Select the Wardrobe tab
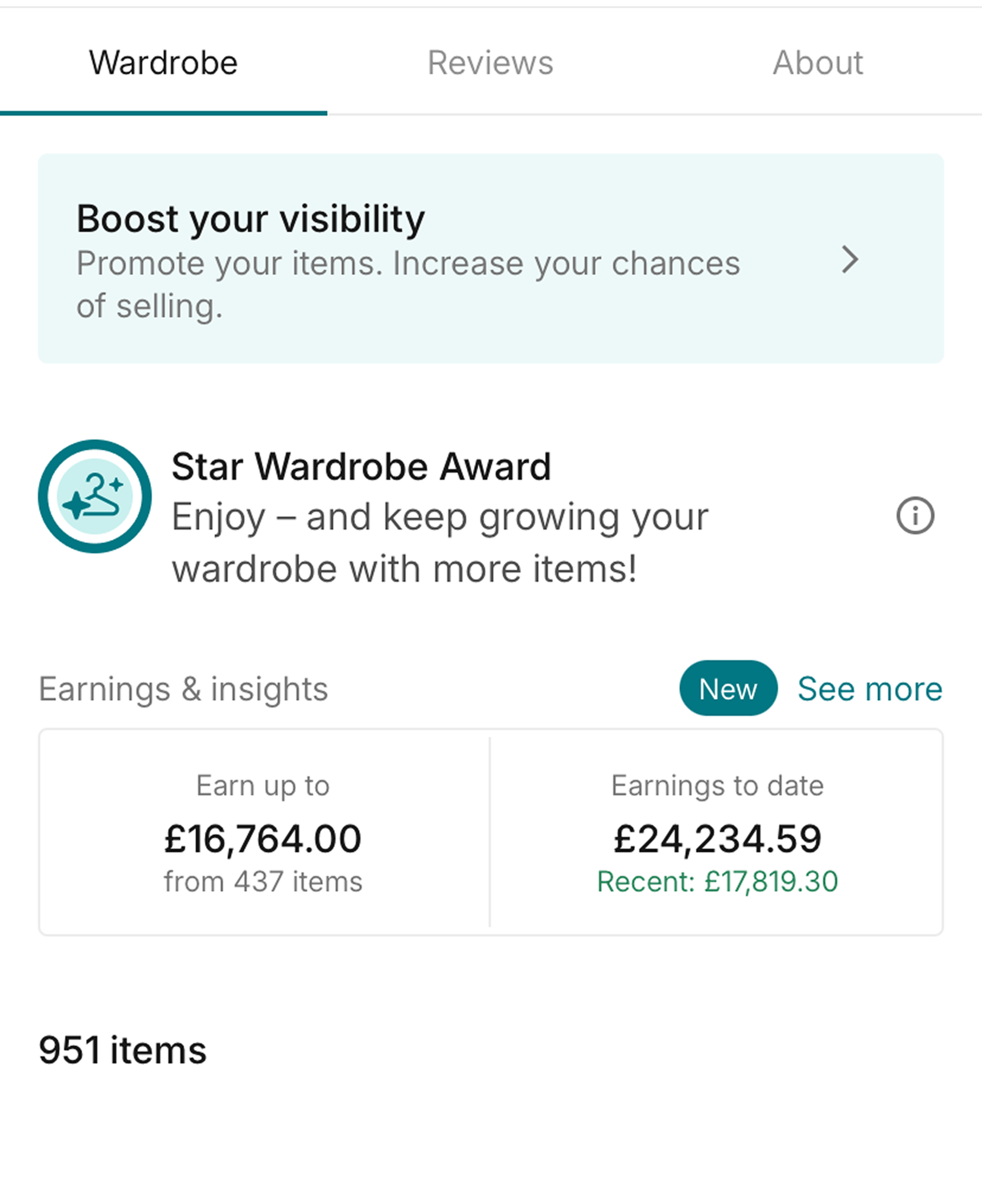The width and height of the screenshot is (982, 1204). point(164,63)
